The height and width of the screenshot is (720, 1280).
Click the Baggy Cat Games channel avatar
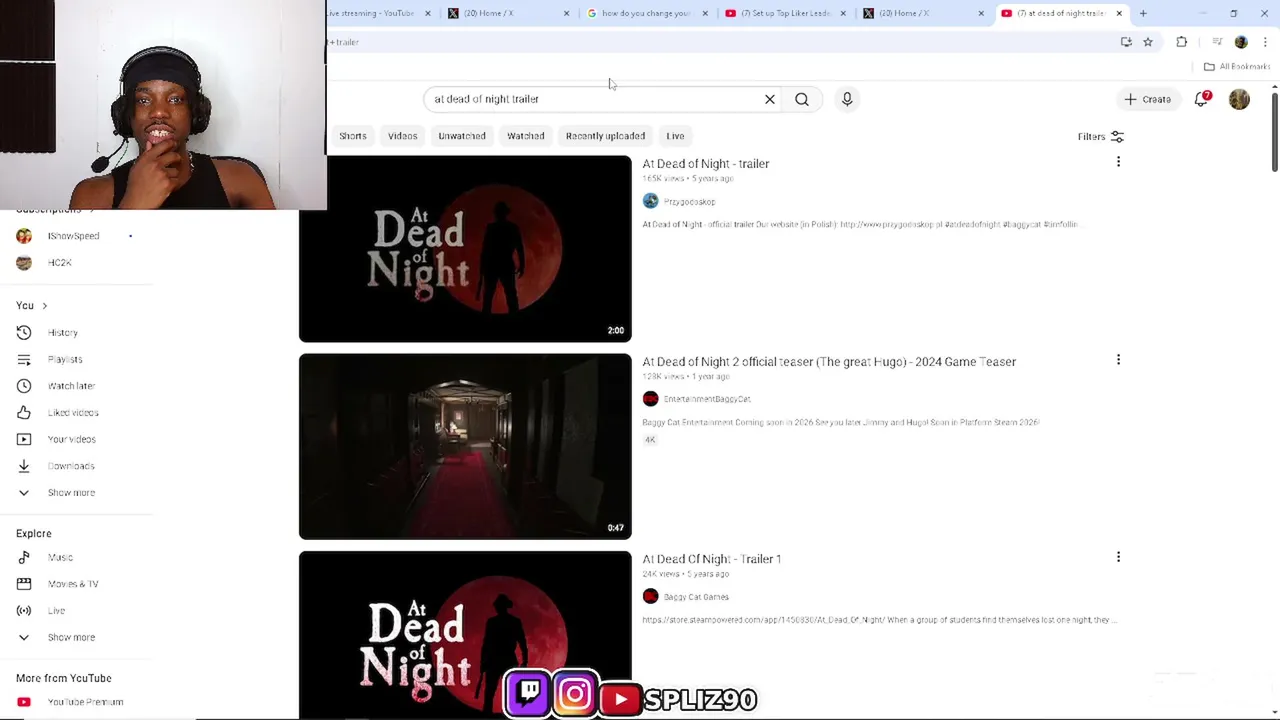[651, 597]
